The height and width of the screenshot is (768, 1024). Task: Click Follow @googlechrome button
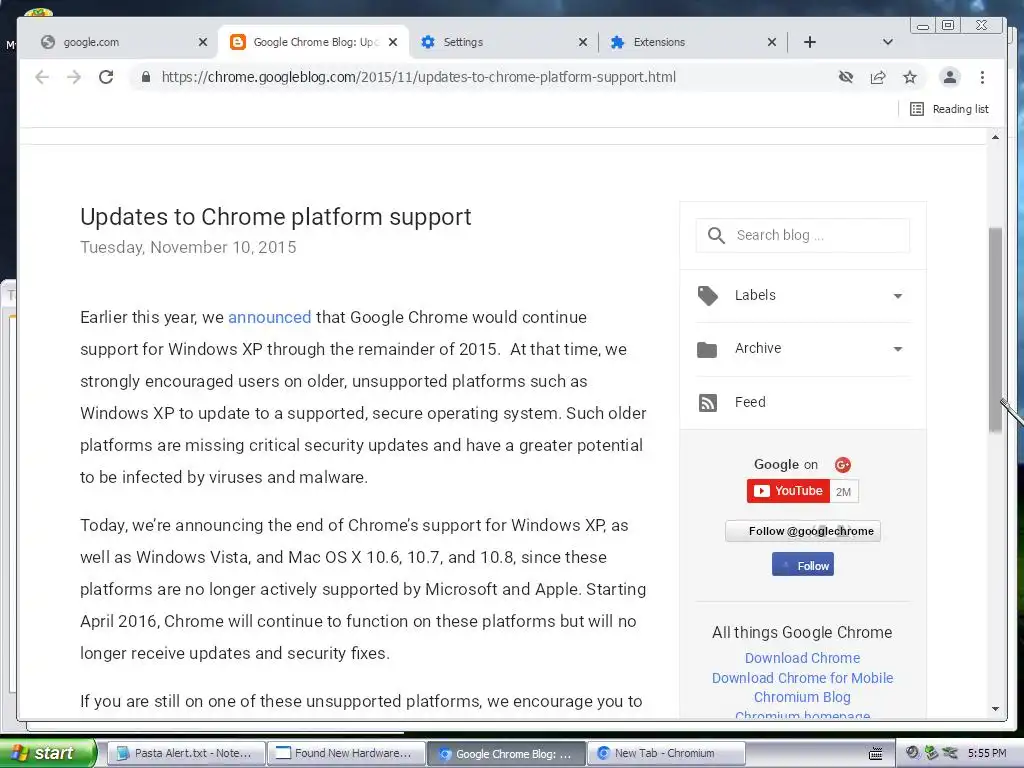pos(803,531)
